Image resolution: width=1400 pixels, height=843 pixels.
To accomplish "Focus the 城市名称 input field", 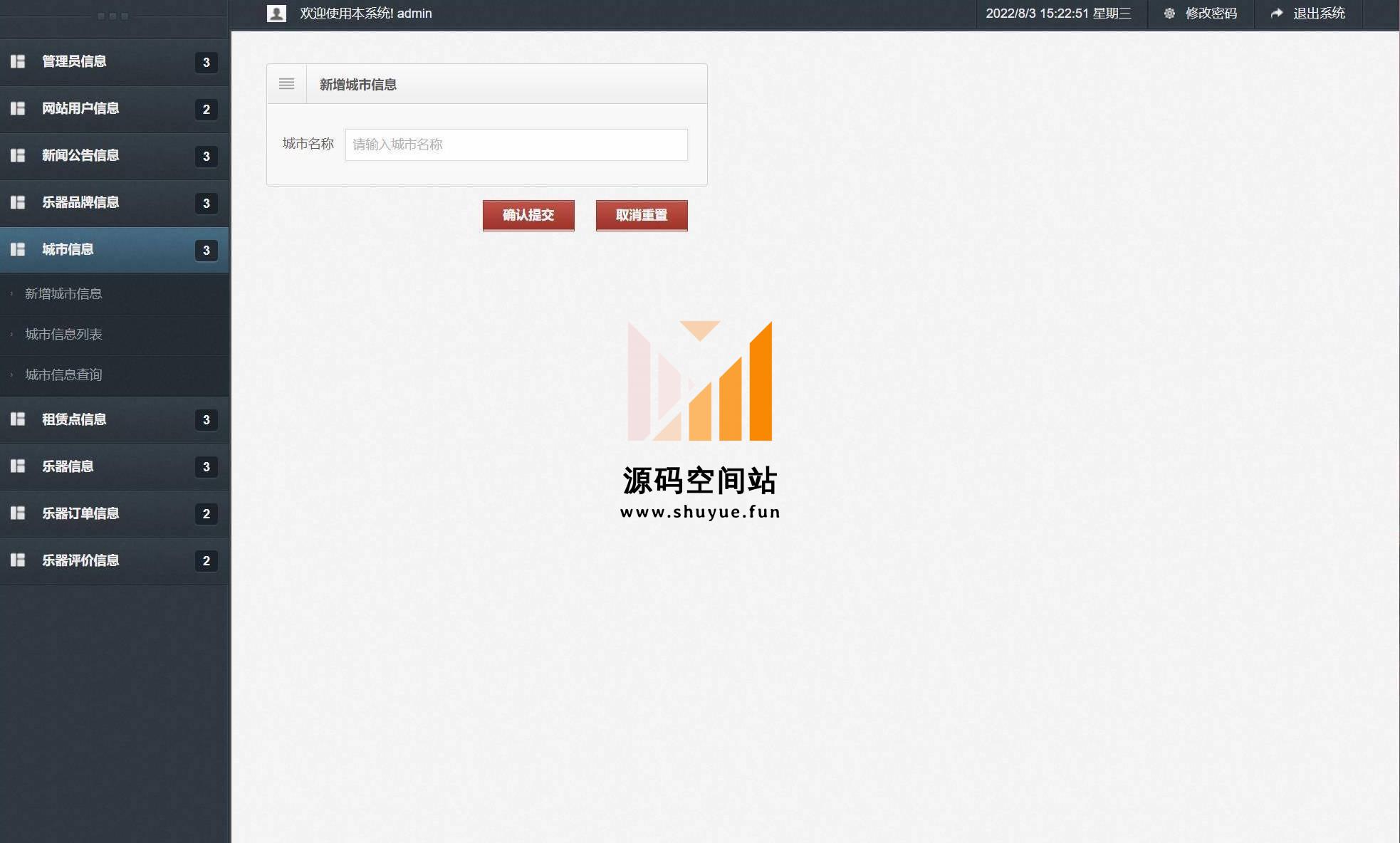I will (516, 145).
